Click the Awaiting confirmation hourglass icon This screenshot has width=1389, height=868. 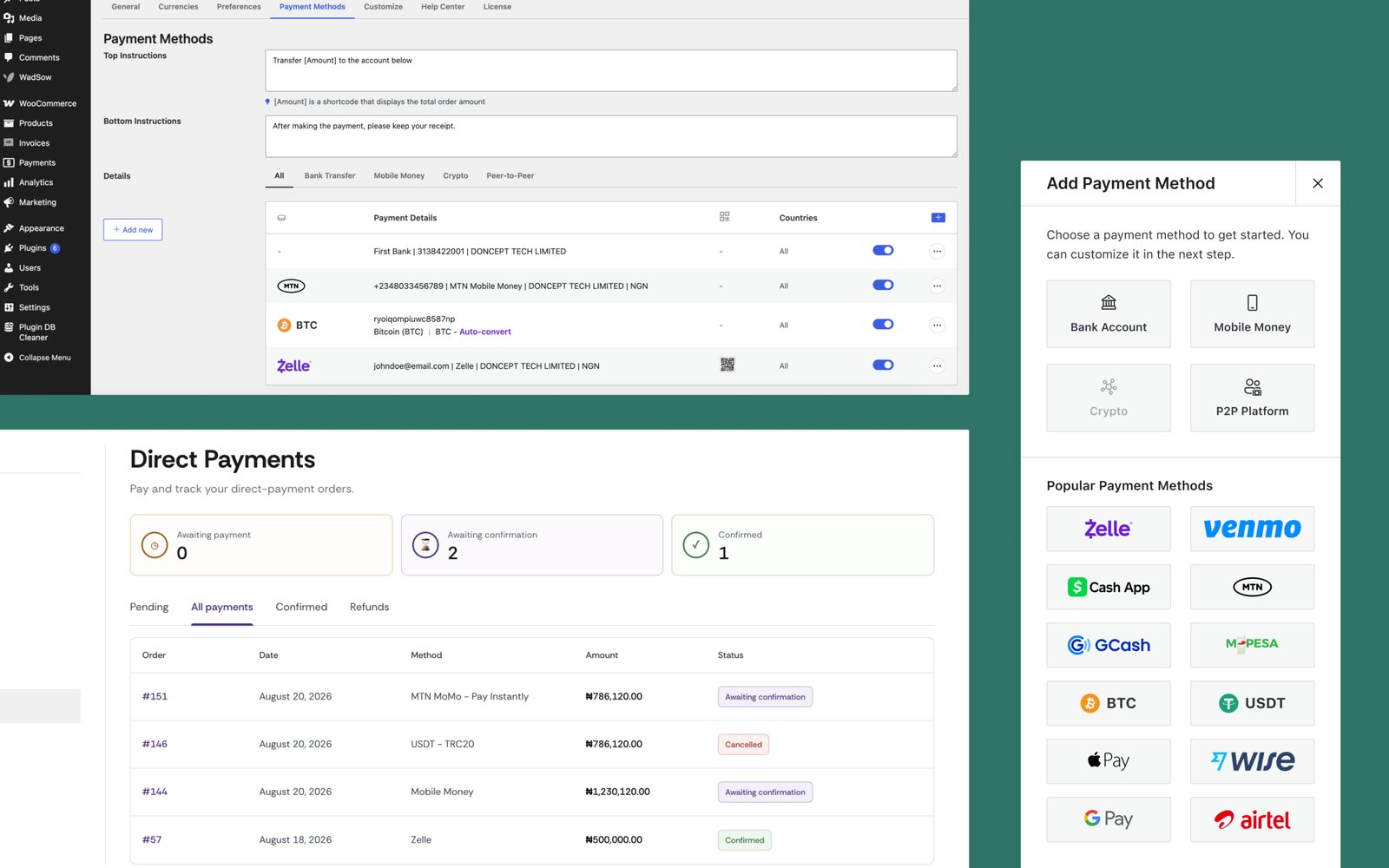tap(425, 545)
